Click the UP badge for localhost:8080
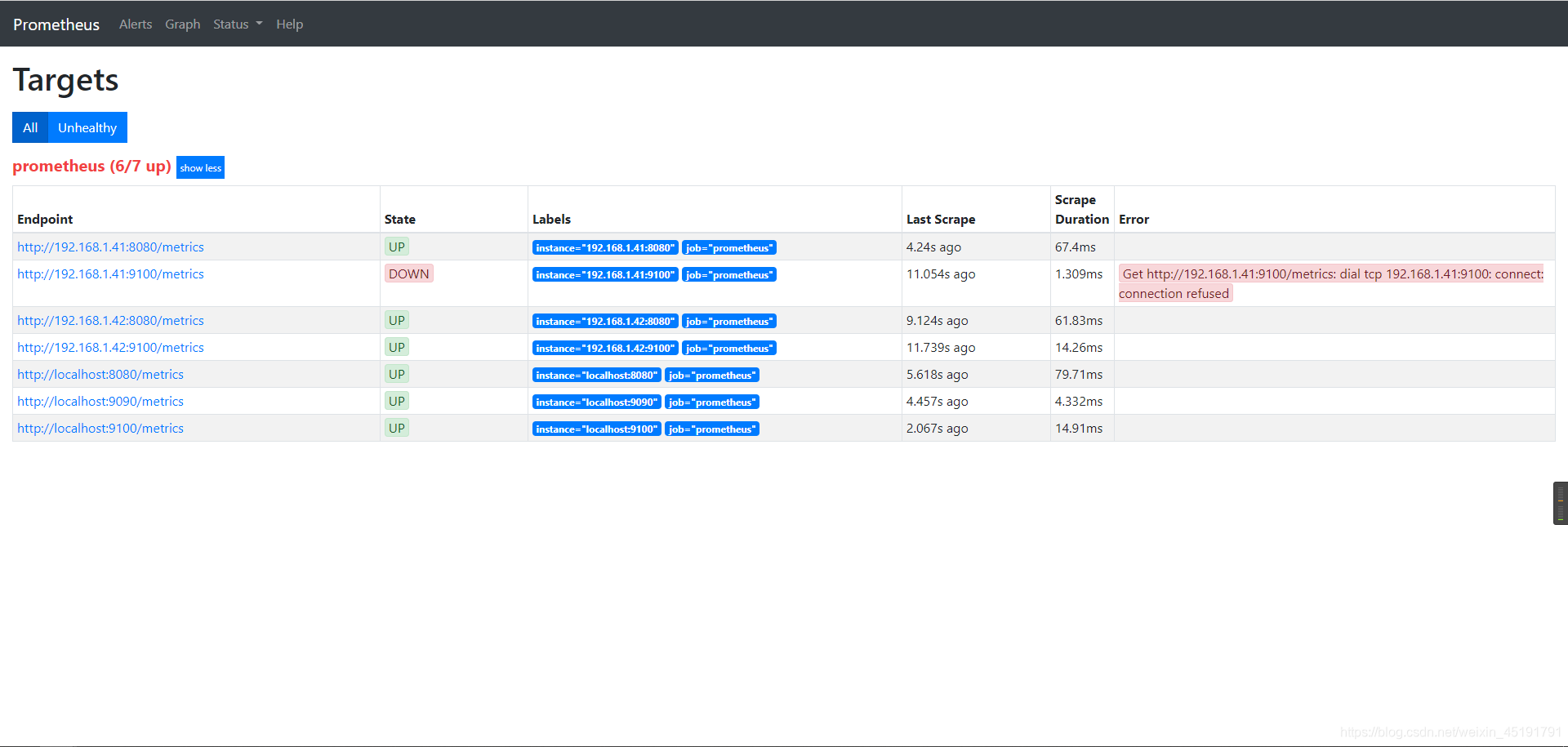The width and height of the screenshot is (1568, 747). tap(397, 374)
